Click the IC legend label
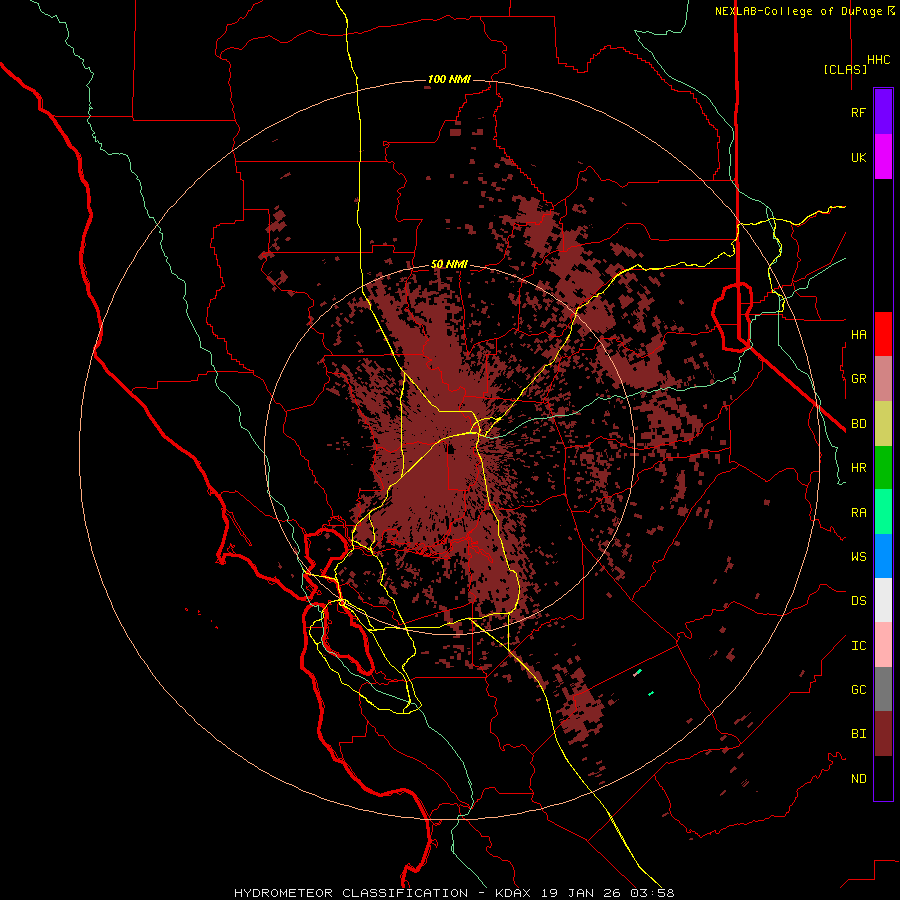900x900 pixels. click(858, 646)
